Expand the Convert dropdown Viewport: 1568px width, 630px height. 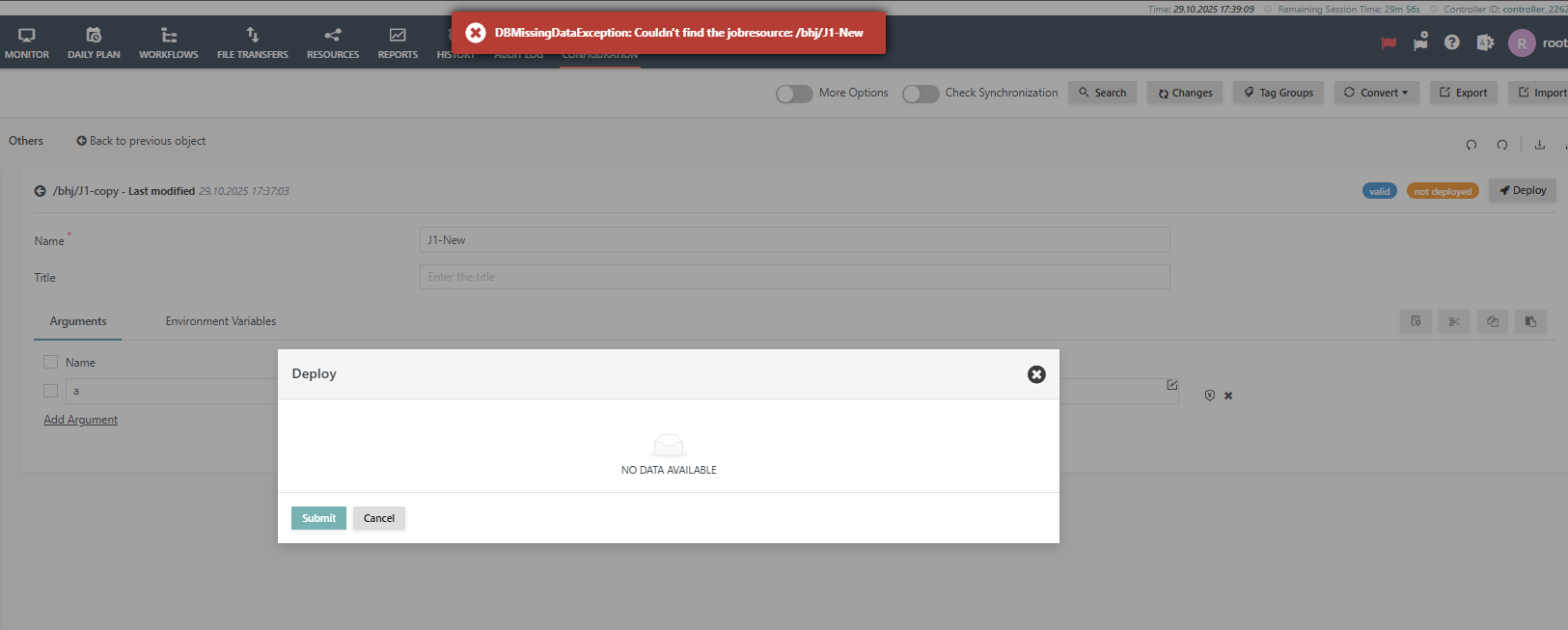point(1376,93)
